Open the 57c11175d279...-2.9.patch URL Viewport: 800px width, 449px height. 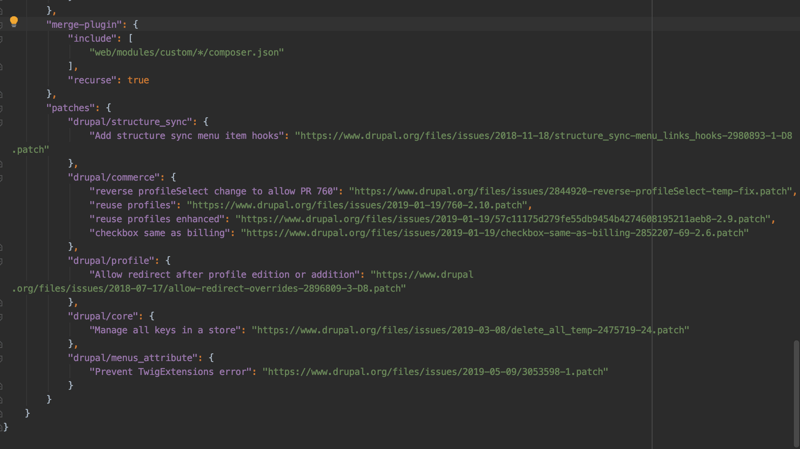503,219
